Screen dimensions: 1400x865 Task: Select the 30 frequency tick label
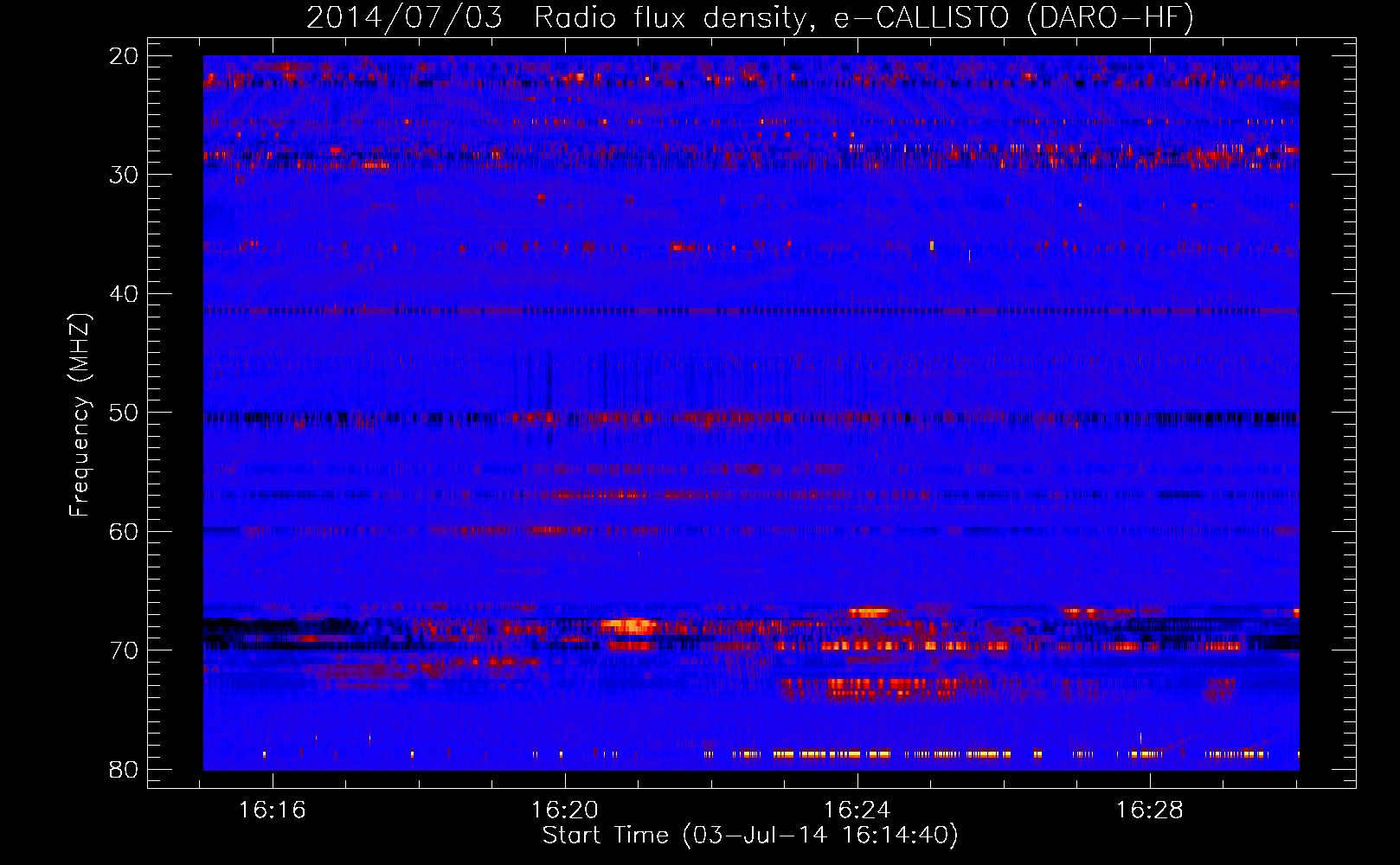click(x=124, y=175)
